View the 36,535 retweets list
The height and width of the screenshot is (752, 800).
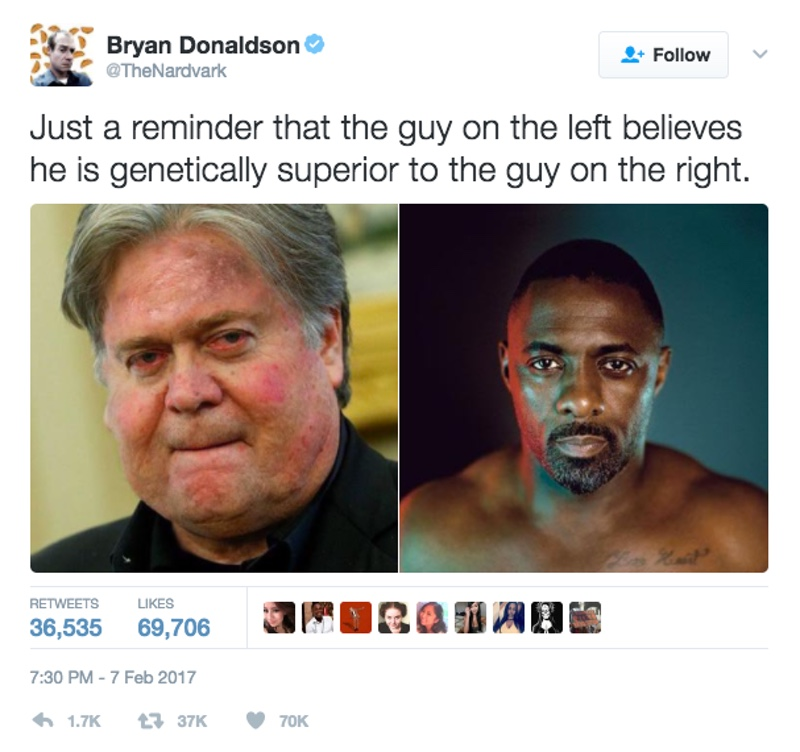click(65, 617)
